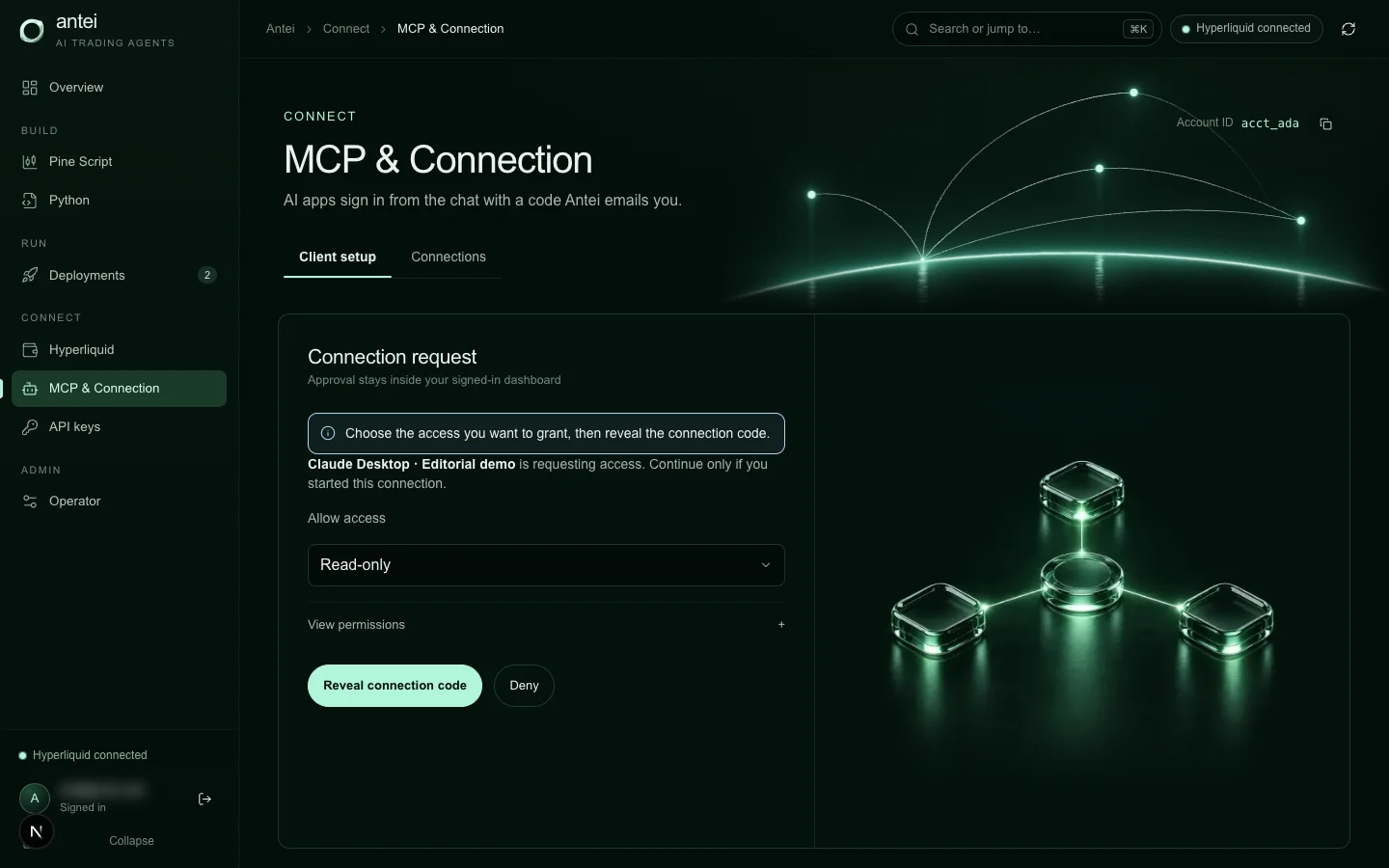Click the sign-out icon
Image resolution: width=1389 pixels, height=868 pixels.
point(204,799)
